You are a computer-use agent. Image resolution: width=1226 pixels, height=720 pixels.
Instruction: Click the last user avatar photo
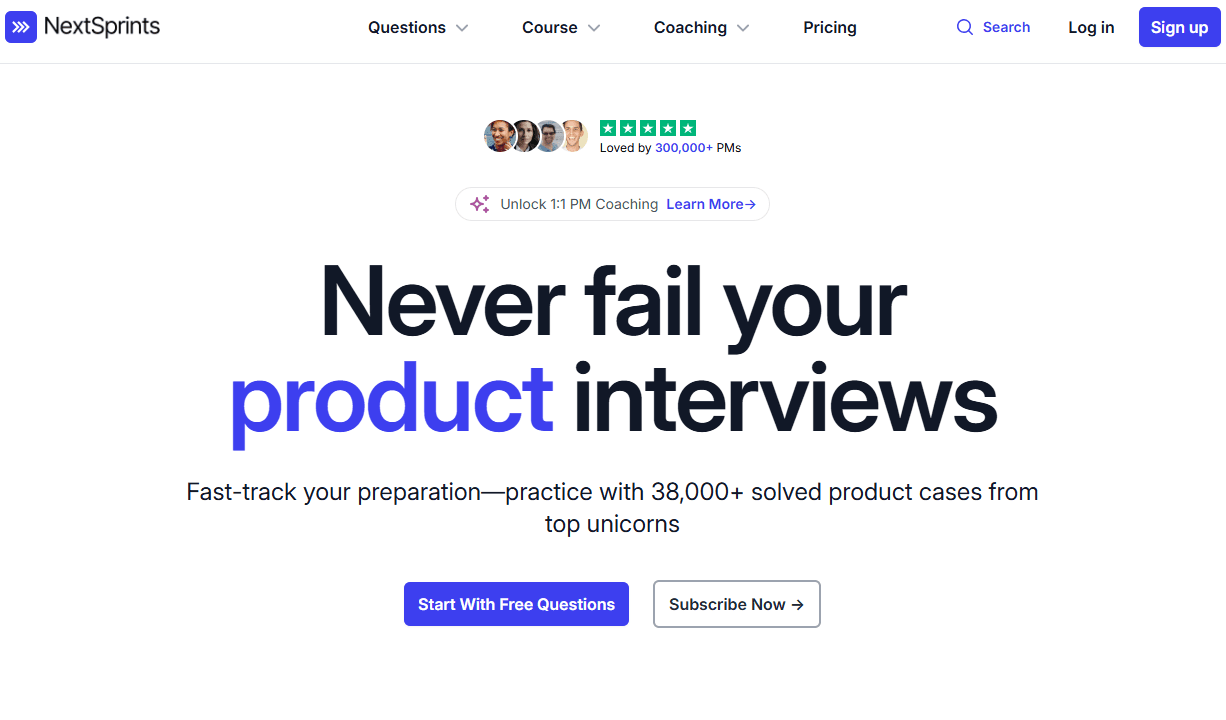point(574,136)
